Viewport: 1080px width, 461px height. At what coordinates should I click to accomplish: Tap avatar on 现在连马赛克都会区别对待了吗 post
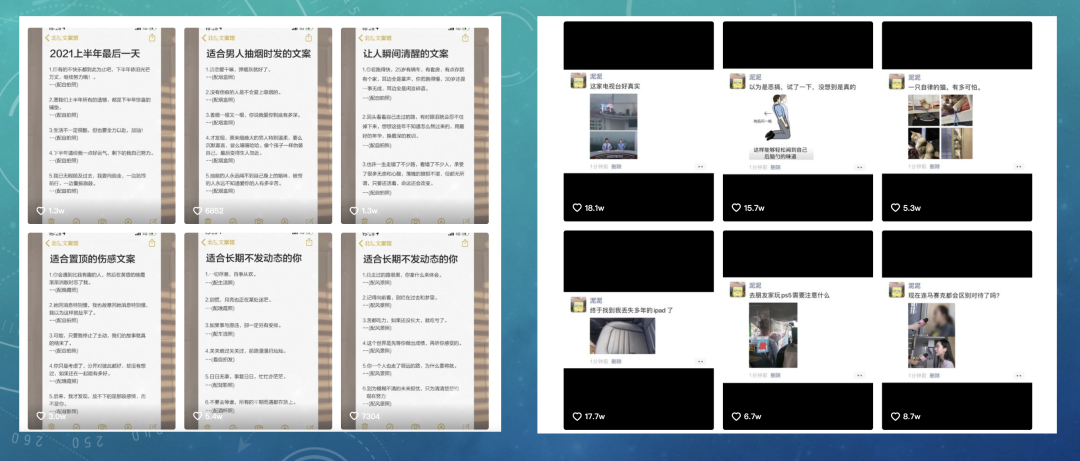(x=896, y=289)
